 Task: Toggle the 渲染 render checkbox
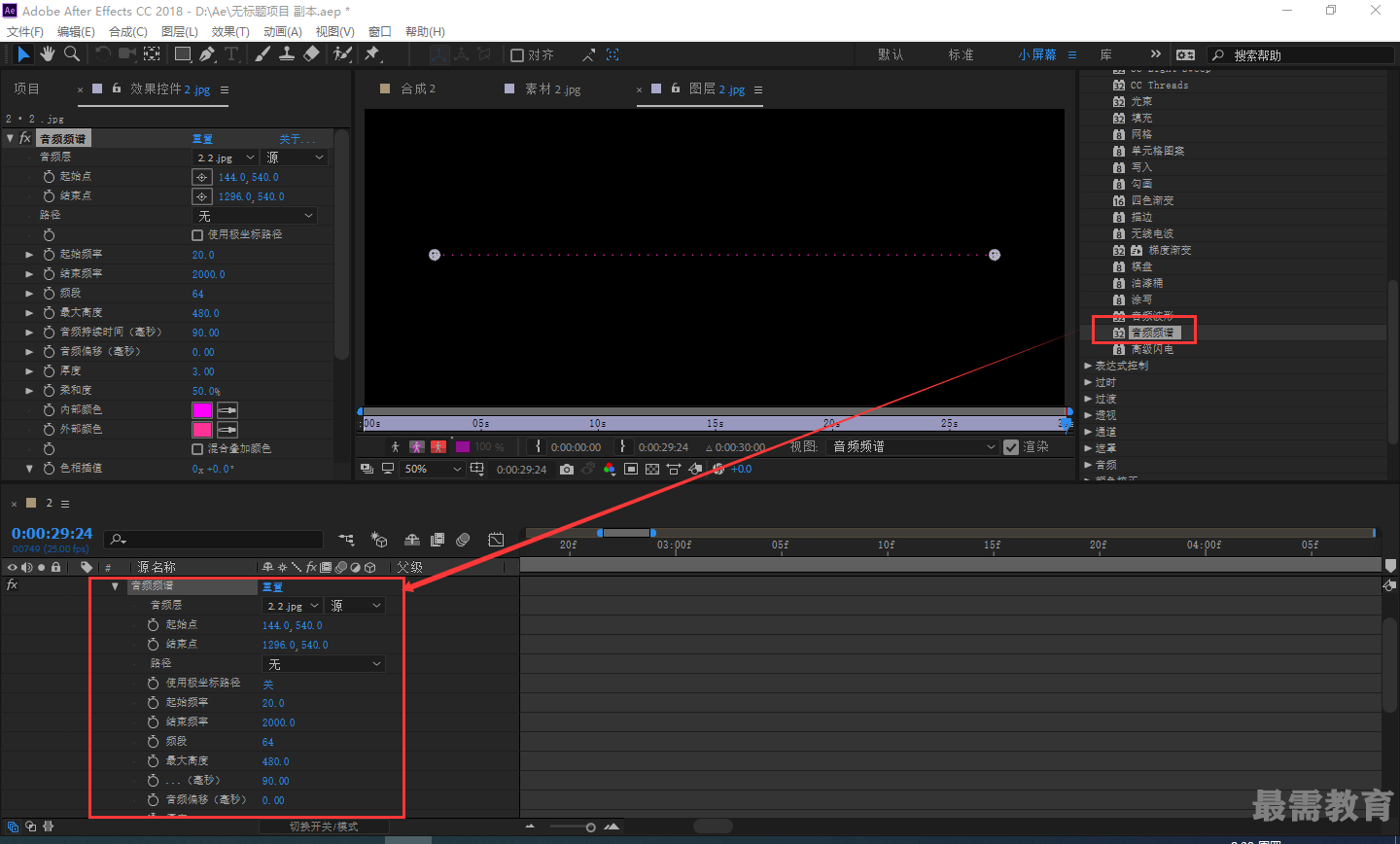[x=1011, y=447]
